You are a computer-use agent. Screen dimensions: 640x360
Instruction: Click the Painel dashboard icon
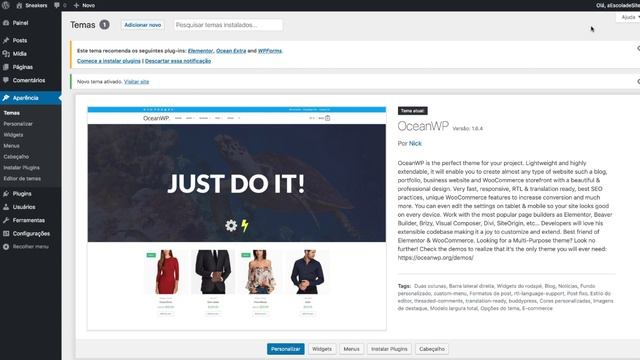6,23
